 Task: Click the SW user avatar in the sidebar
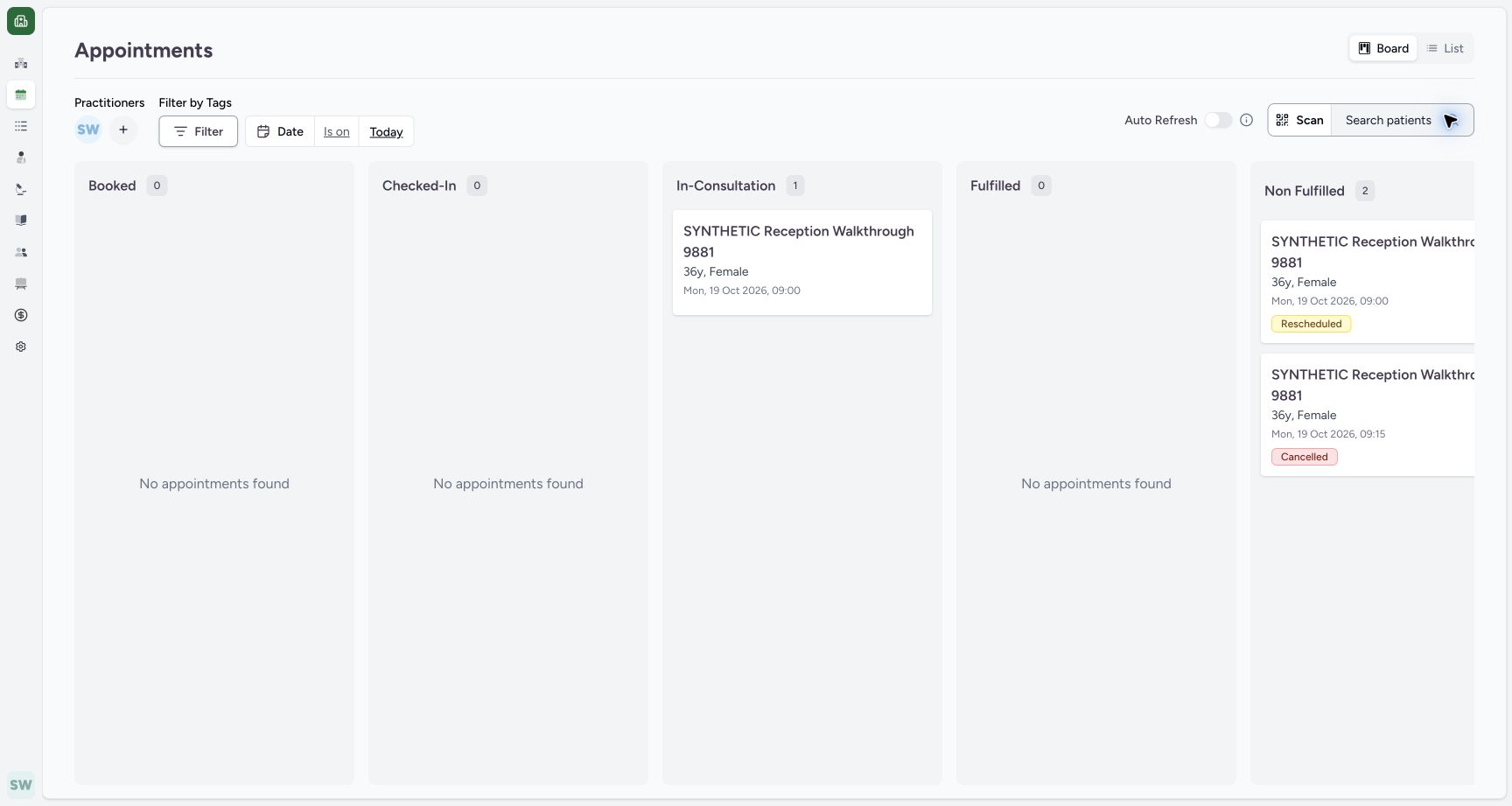pyautogui.click(x=21, y=785)
